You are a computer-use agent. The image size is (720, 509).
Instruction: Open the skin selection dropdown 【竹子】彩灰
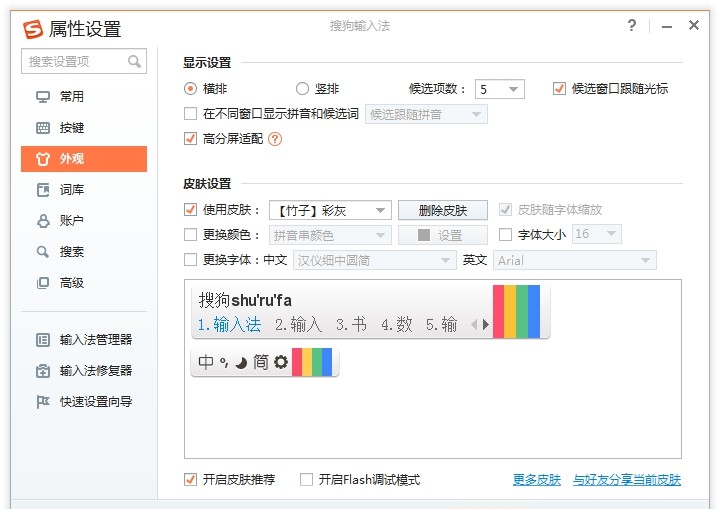(329, 210)
